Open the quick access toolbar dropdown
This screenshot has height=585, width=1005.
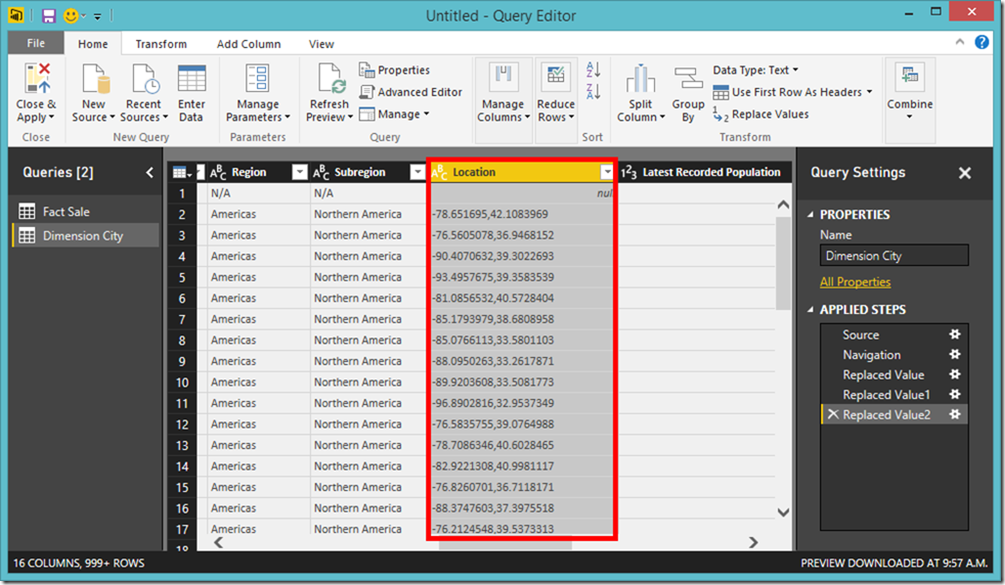pos(97,16)
